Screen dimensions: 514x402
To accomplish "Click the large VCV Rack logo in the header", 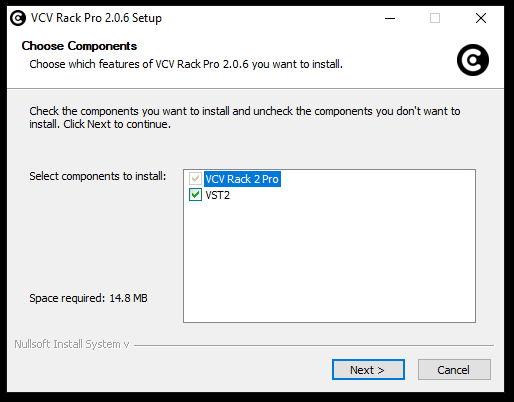I will pos(473,60).
